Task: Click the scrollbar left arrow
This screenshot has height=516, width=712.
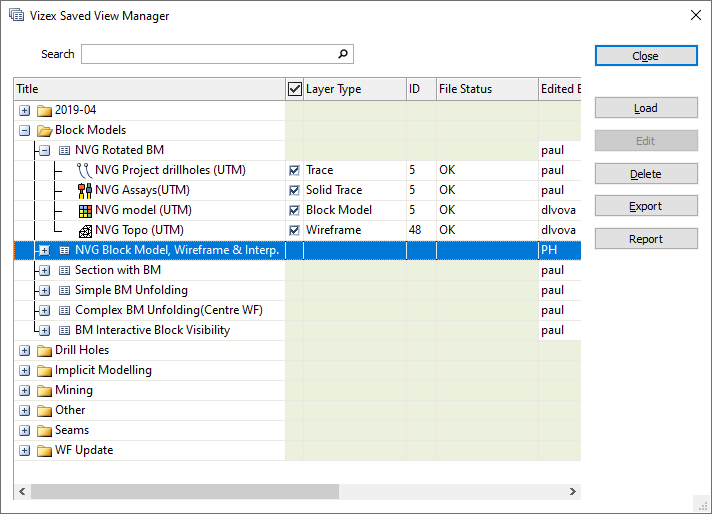Action: tap(22, 491)
